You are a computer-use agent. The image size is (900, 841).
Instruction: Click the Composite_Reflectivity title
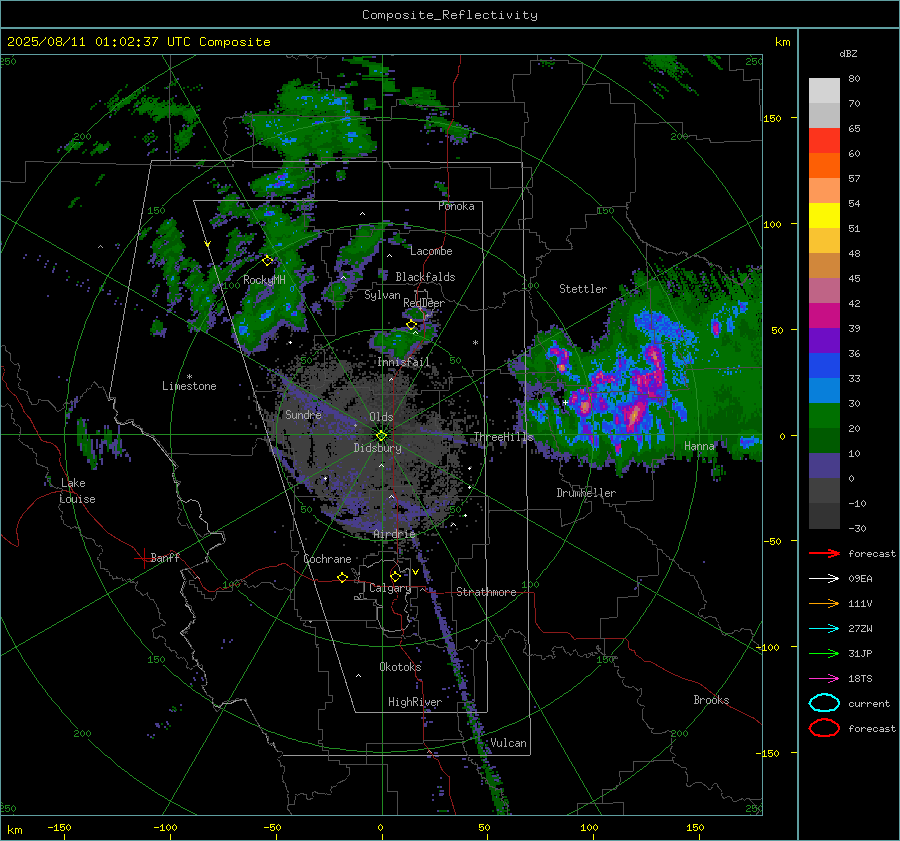(x=449, y=15)
